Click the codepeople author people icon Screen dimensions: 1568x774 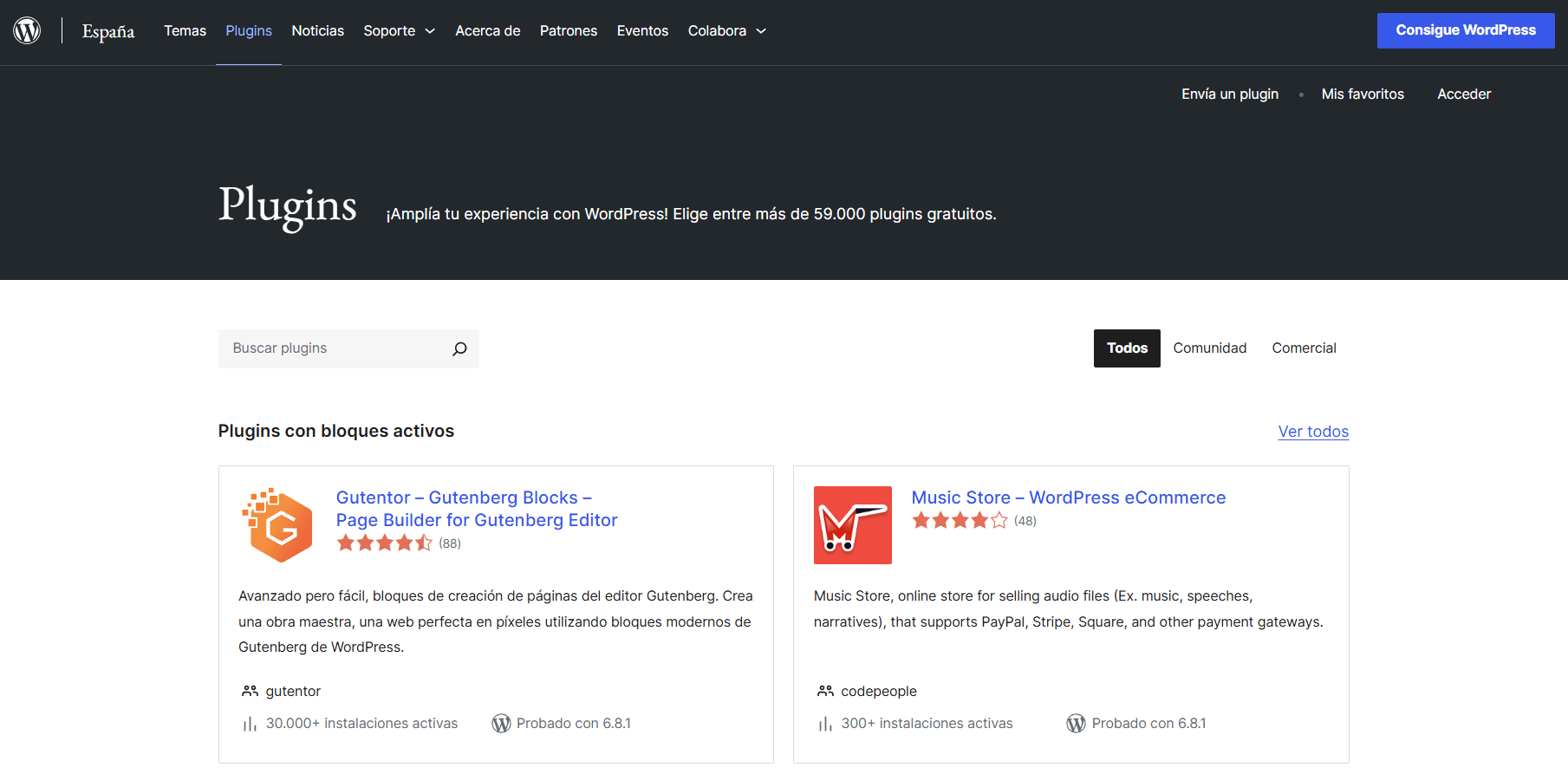(825, 691)
